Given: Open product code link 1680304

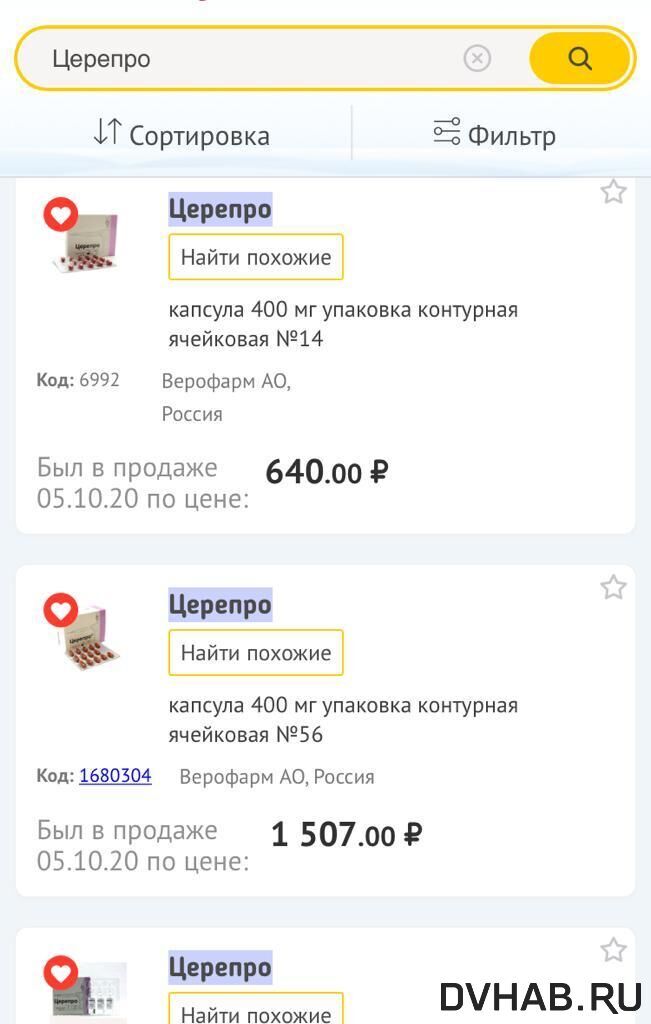Looking at the screenshot, I should [x=115, y=776].
